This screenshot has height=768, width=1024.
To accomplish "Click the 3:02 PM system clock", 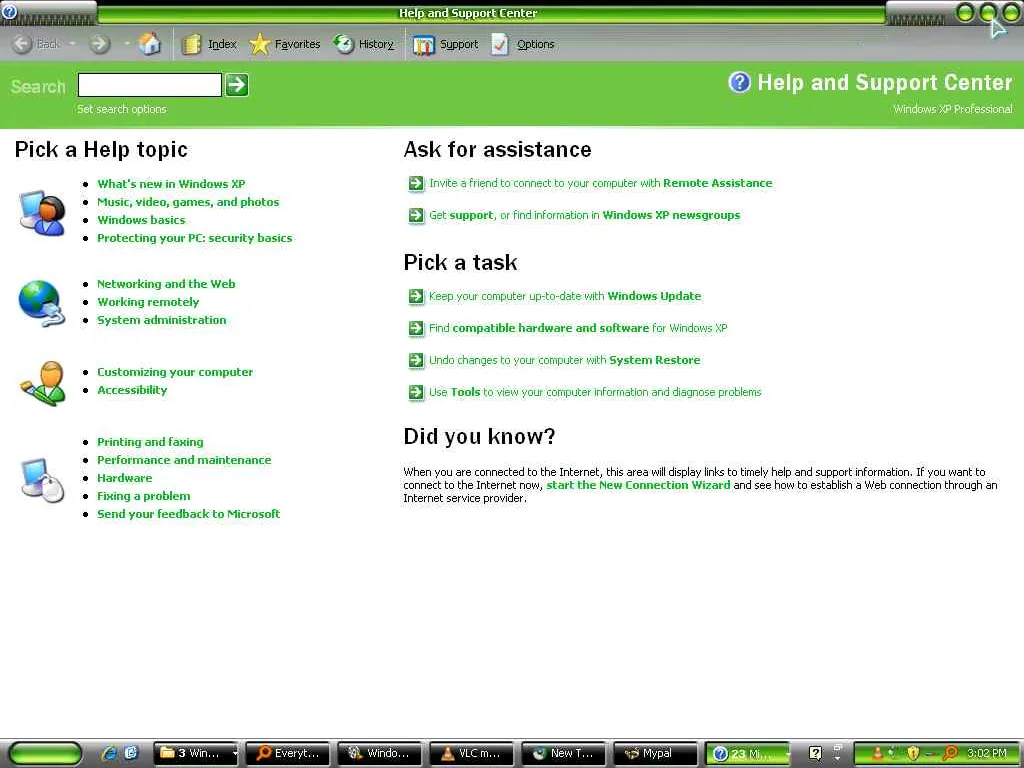I will (987, 754).
